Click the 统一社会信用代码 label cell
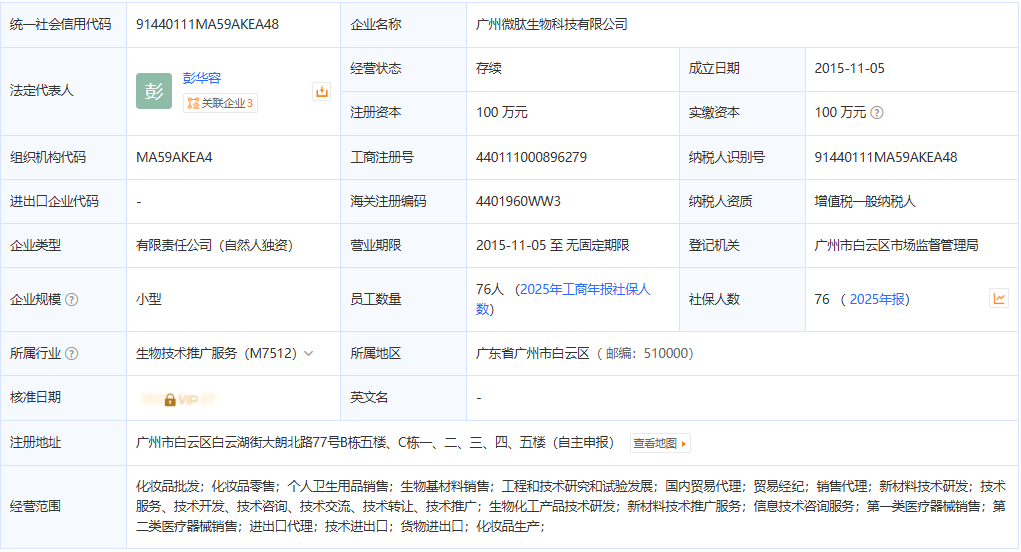Image resolution: width=1021 pixels, height=552 pixels. coord(63,25)
